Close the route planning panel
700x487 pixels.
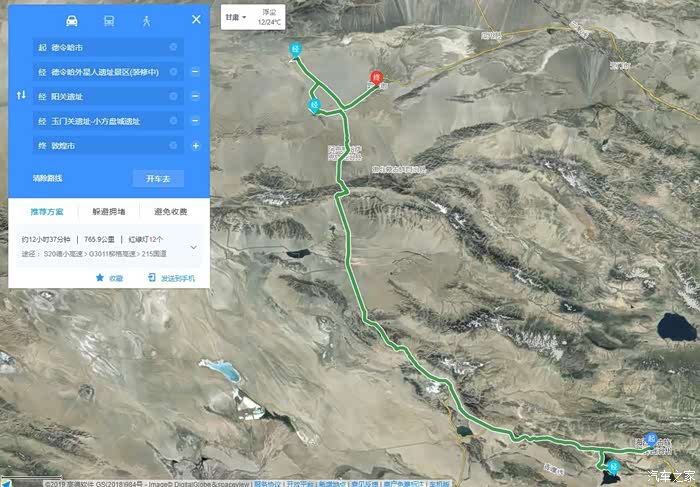pyautogui.click(x=196, y=20)
